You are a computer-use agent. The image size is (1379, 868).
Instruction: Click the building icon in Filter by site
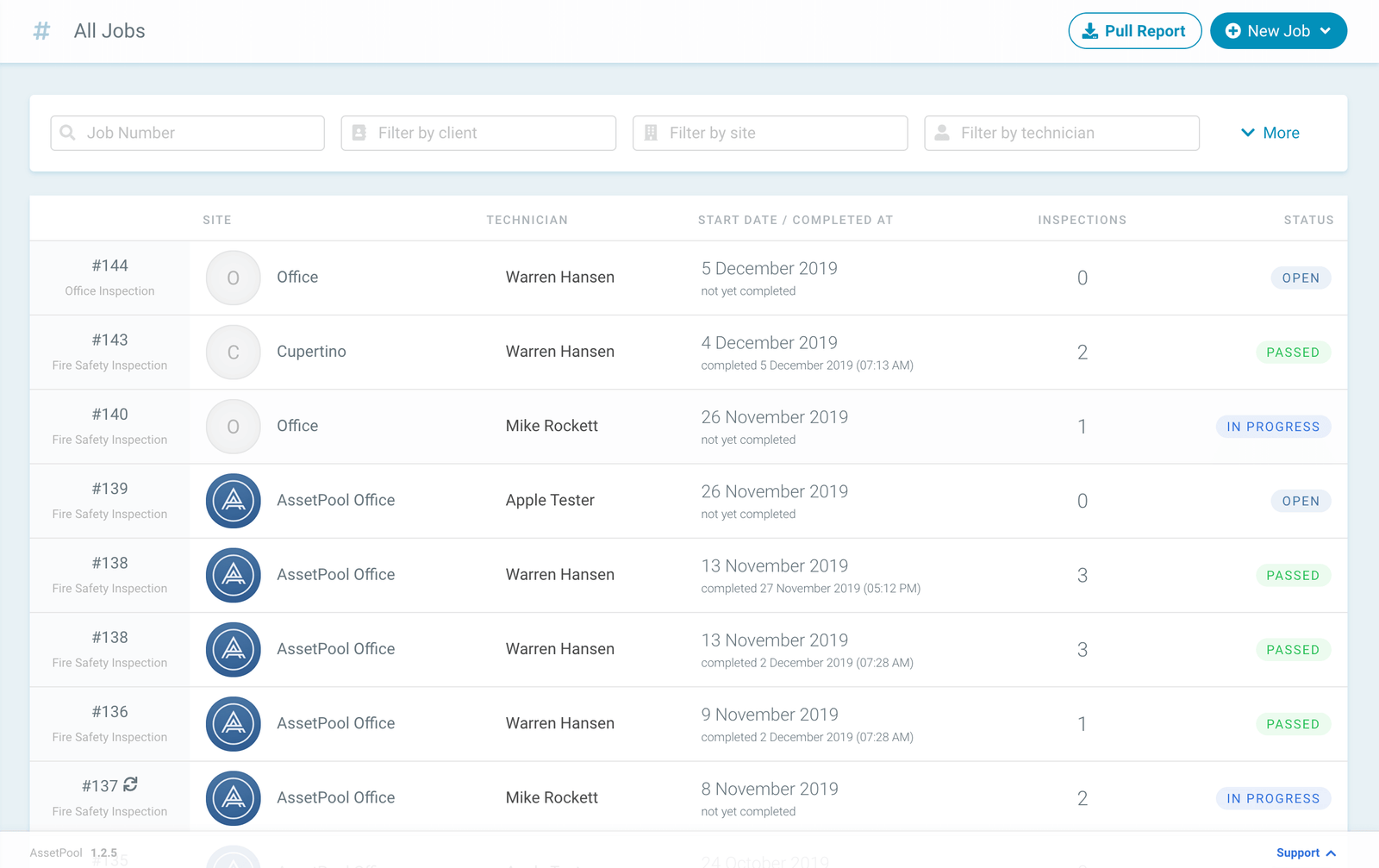651,133
